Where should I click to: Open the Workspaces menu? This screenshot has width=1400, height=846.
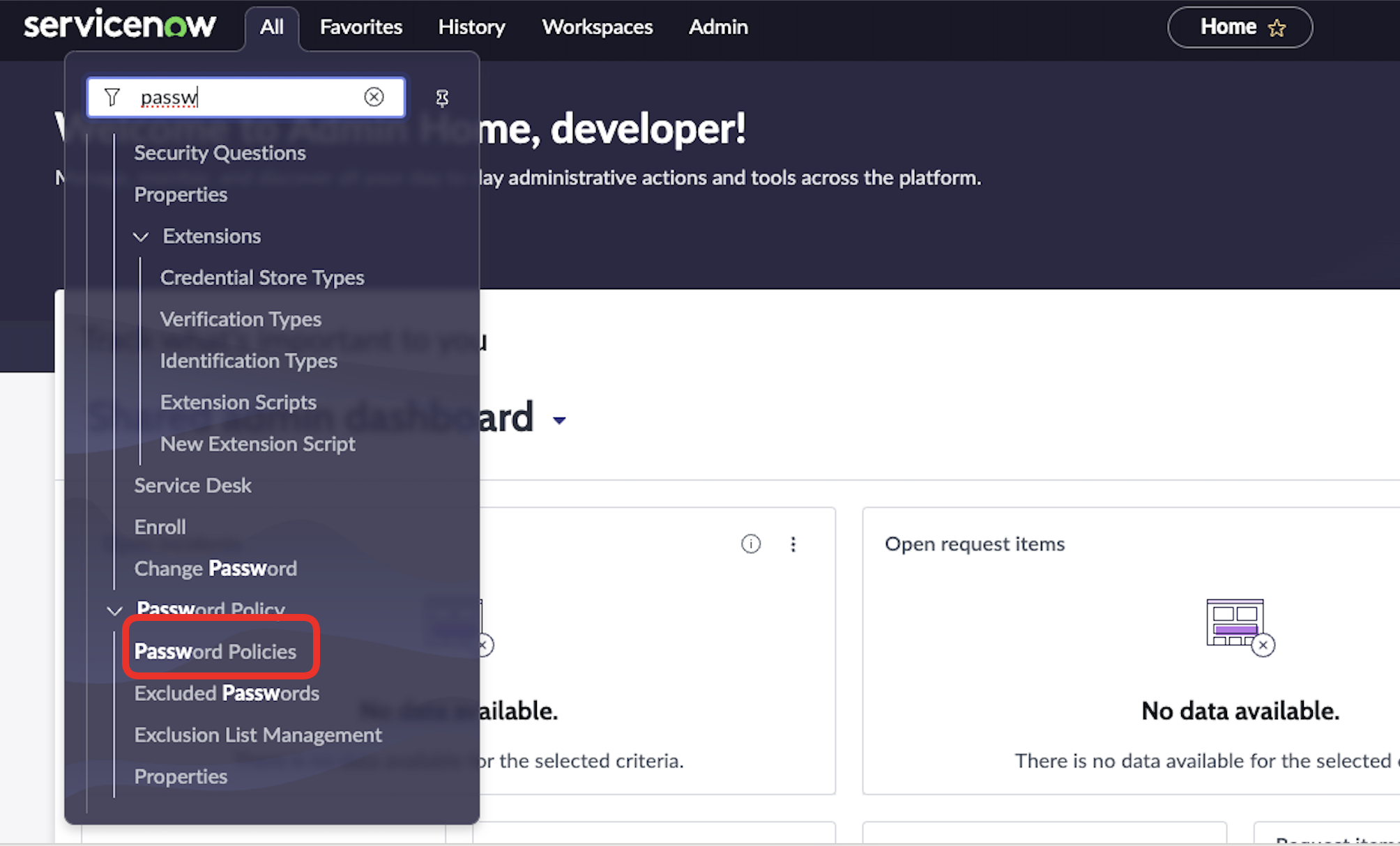pos(597,27)
